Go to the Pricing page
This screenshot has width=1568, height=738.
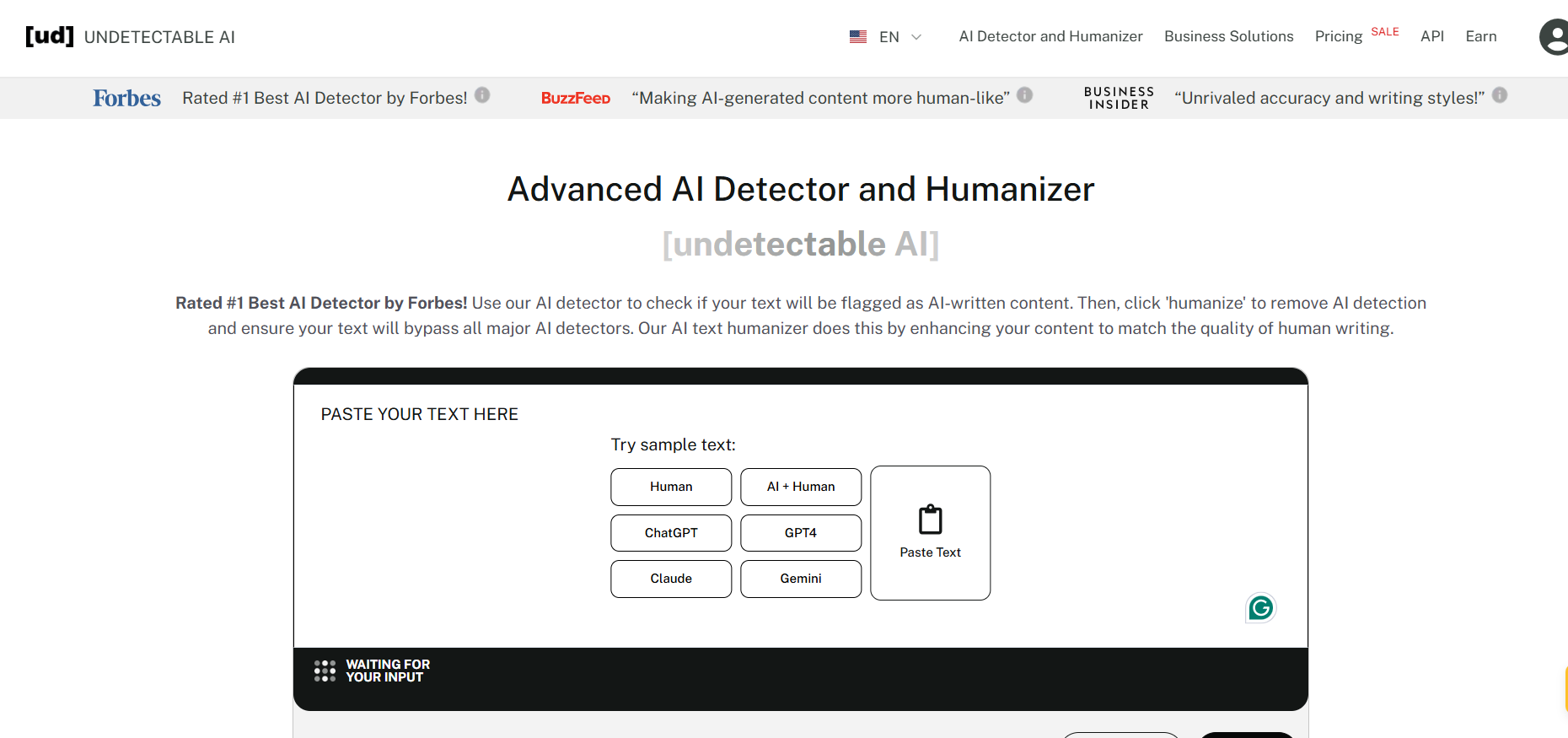(1338, 36)
